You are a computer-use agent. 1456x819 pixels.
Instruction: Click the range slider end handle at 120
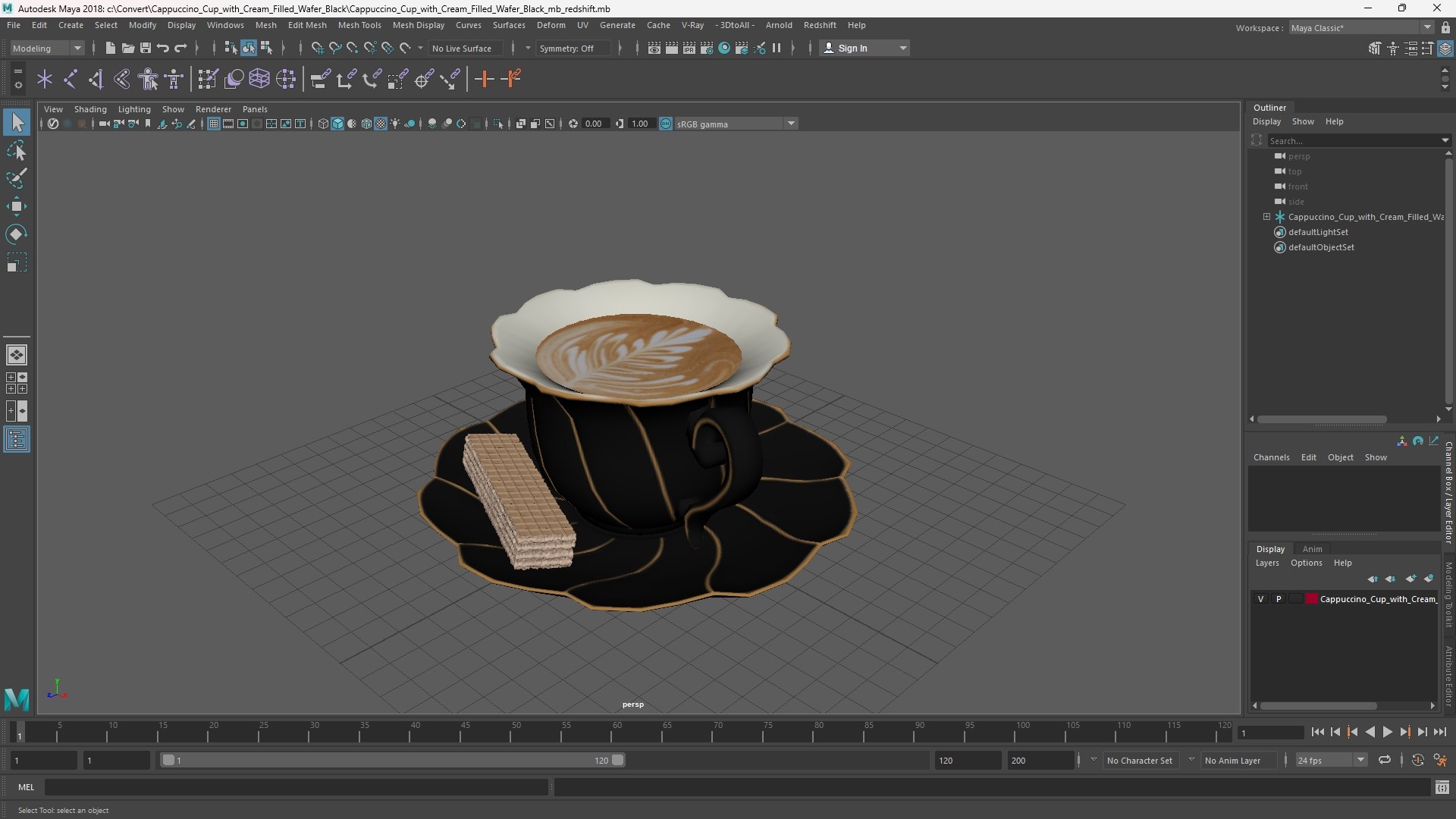(618, 760)
